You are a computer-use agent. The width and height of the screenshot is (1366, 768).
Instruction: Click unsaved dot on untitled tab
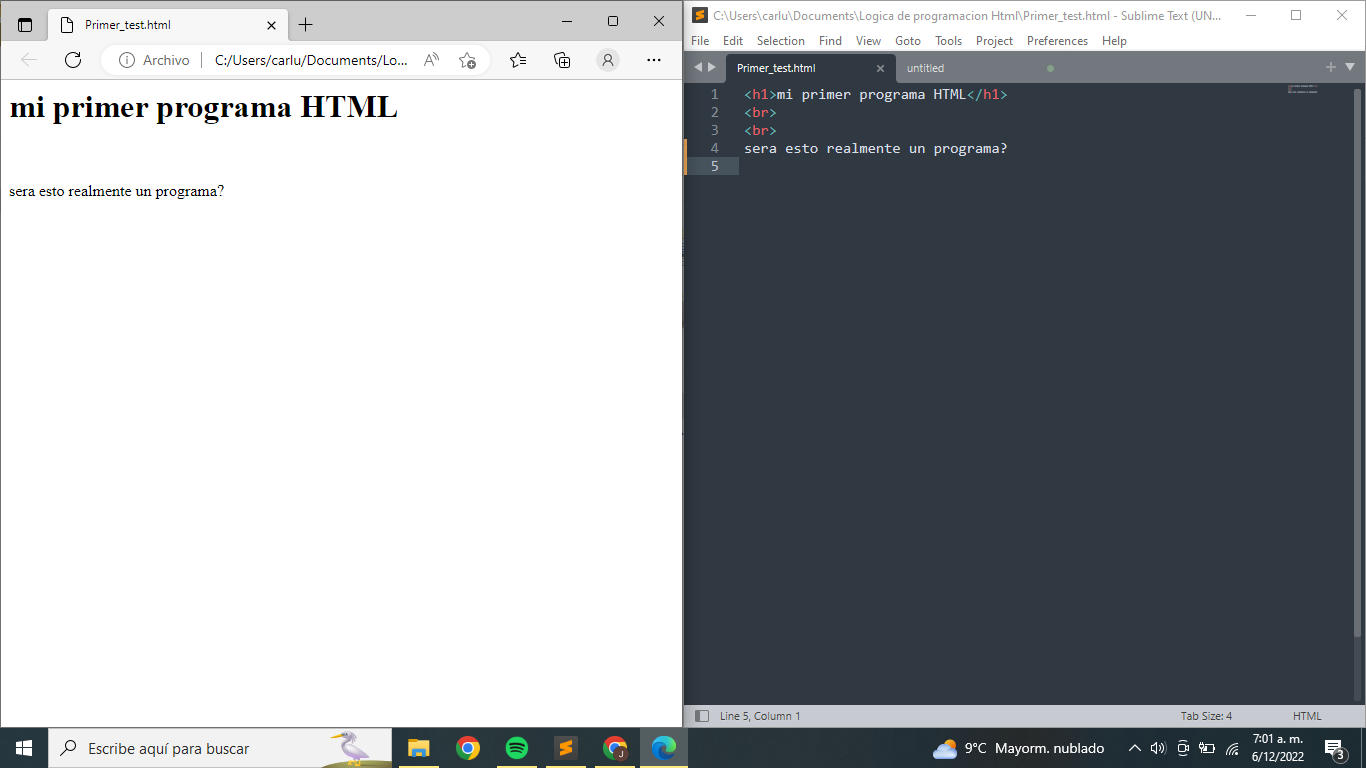(1050, 68)
